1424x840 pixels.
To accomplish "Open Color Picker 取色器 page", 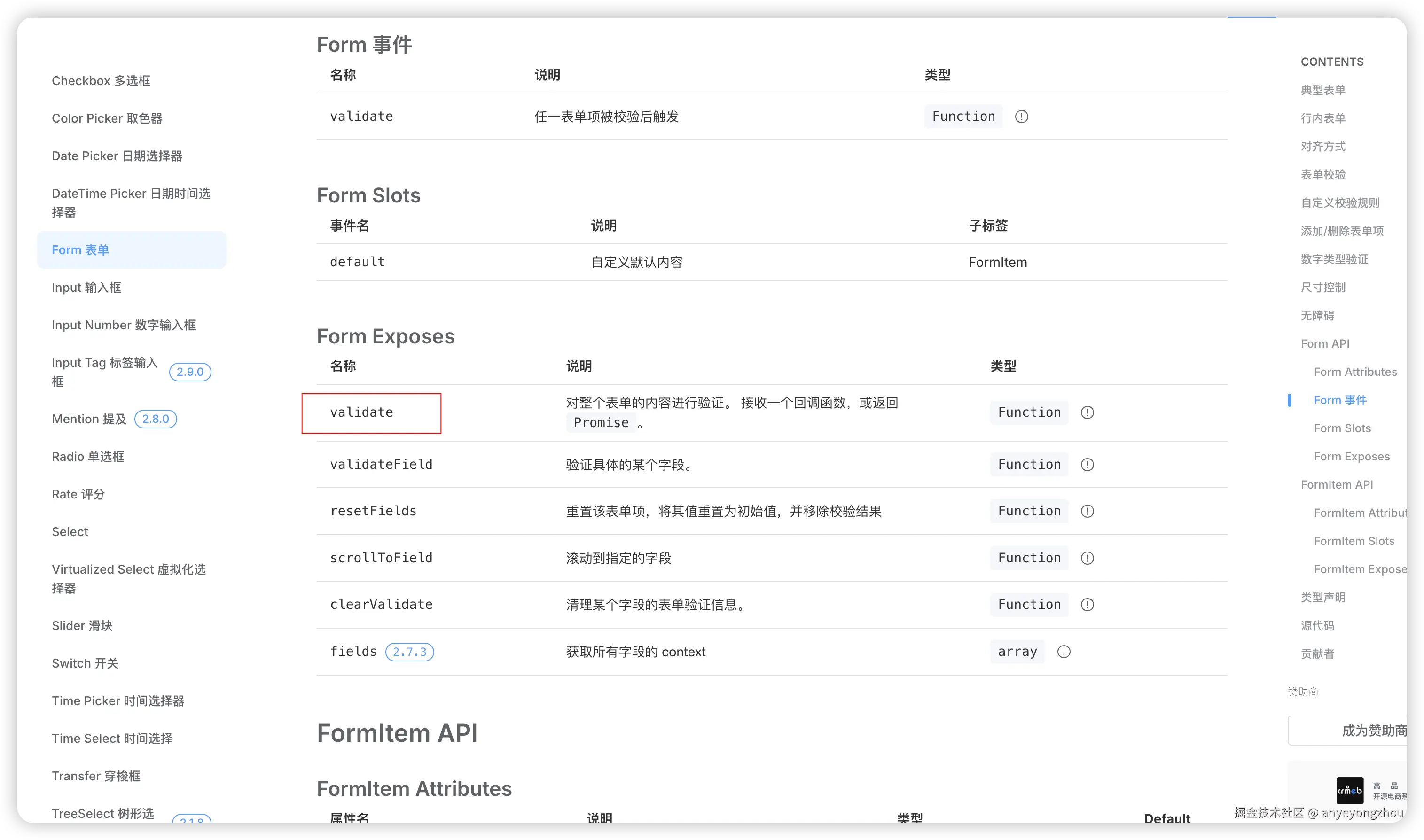I will (x=107, y=118).
